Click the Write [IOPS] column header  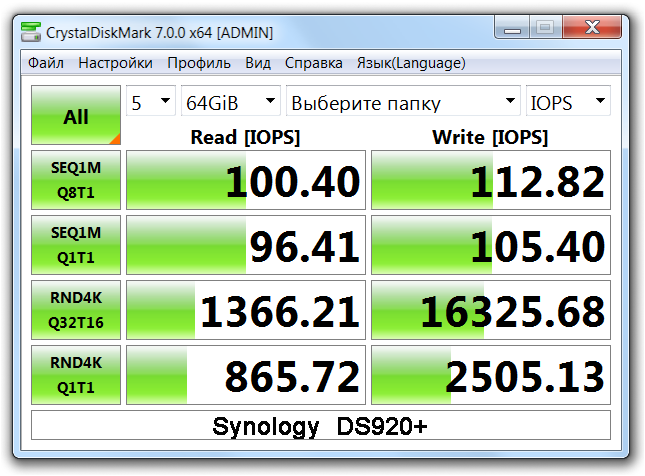click(490, 137)
